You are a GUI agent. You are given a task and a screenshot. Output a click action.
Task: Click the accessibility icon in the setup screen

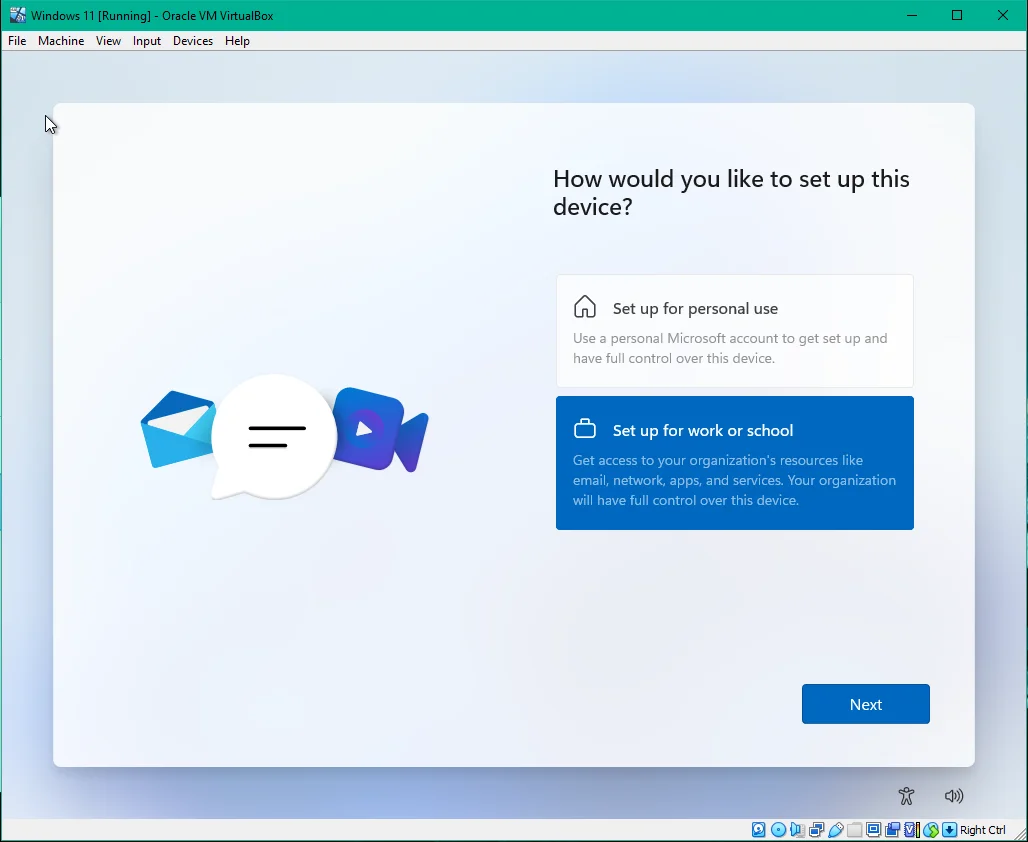click(x=906, y=796)
